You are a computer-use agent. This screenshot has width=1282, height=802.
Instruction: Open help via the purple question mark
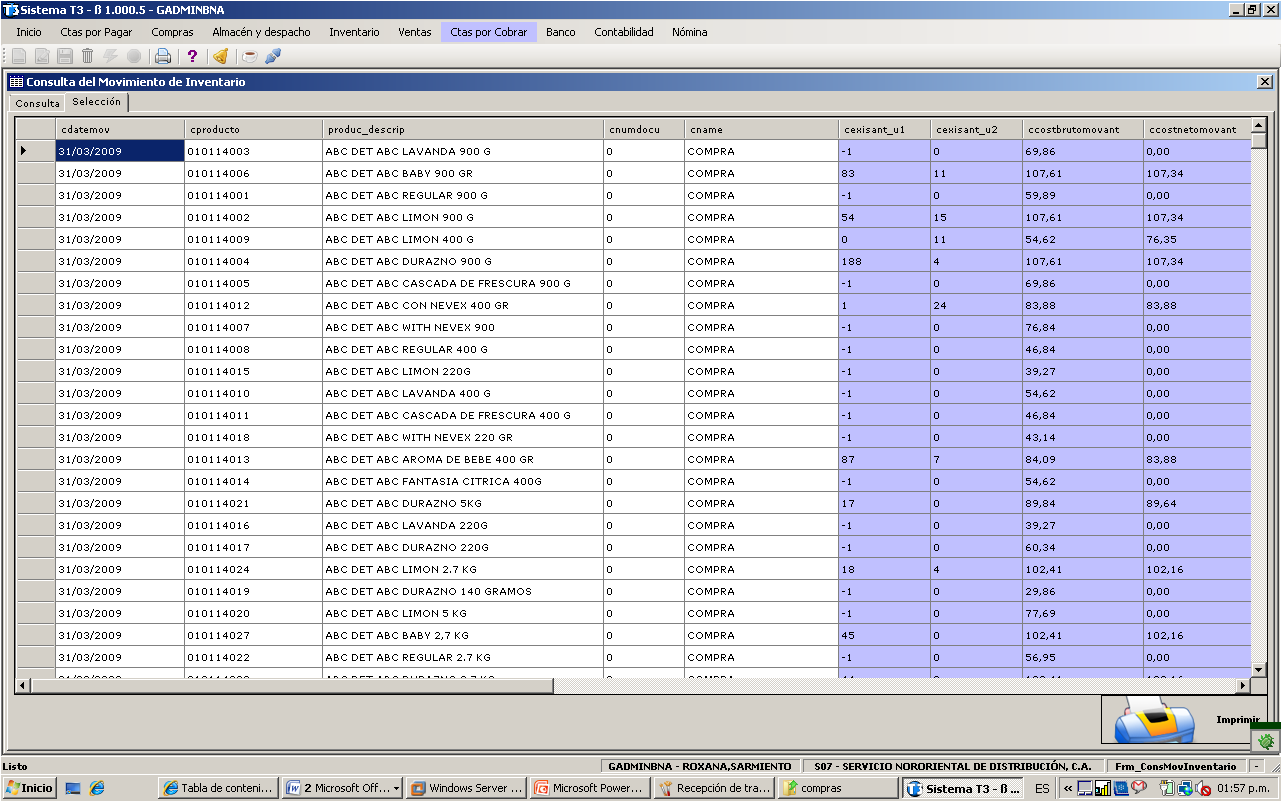pos(192,56)
